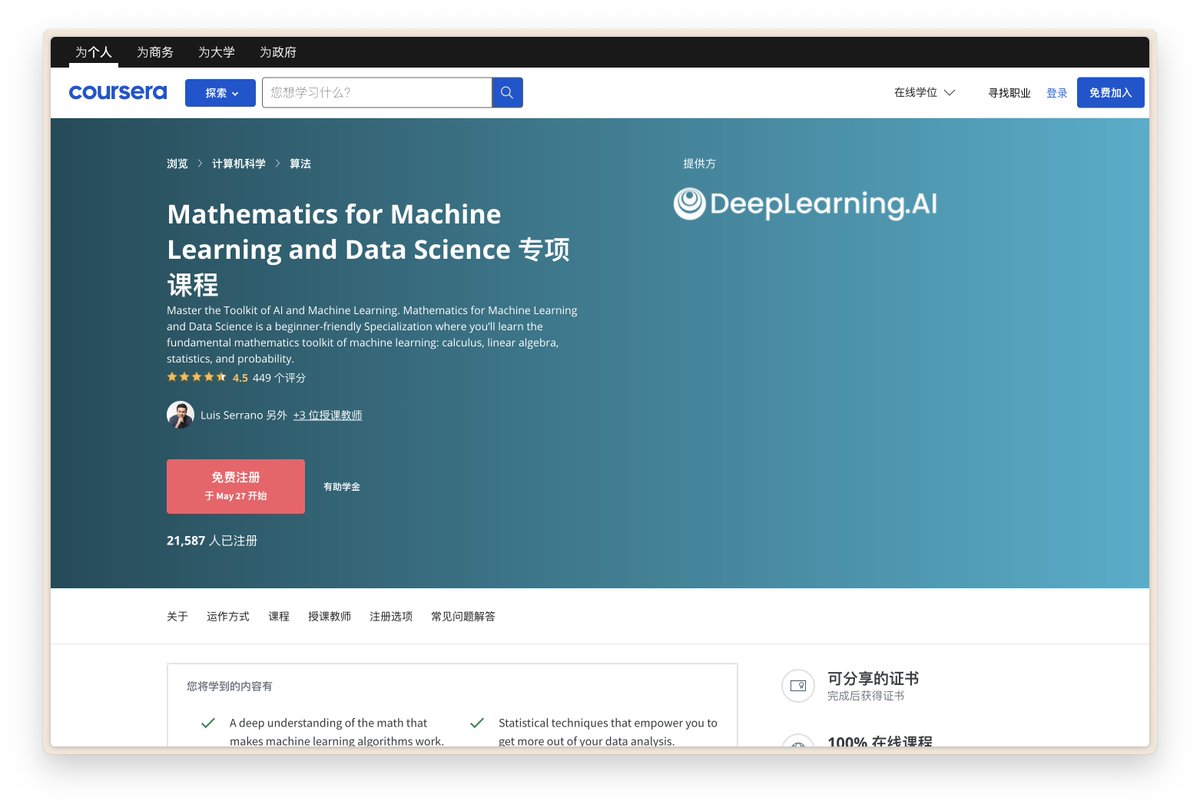Click the 4.5 rating value
The image size is (1200, 811).
click(240, 378)
